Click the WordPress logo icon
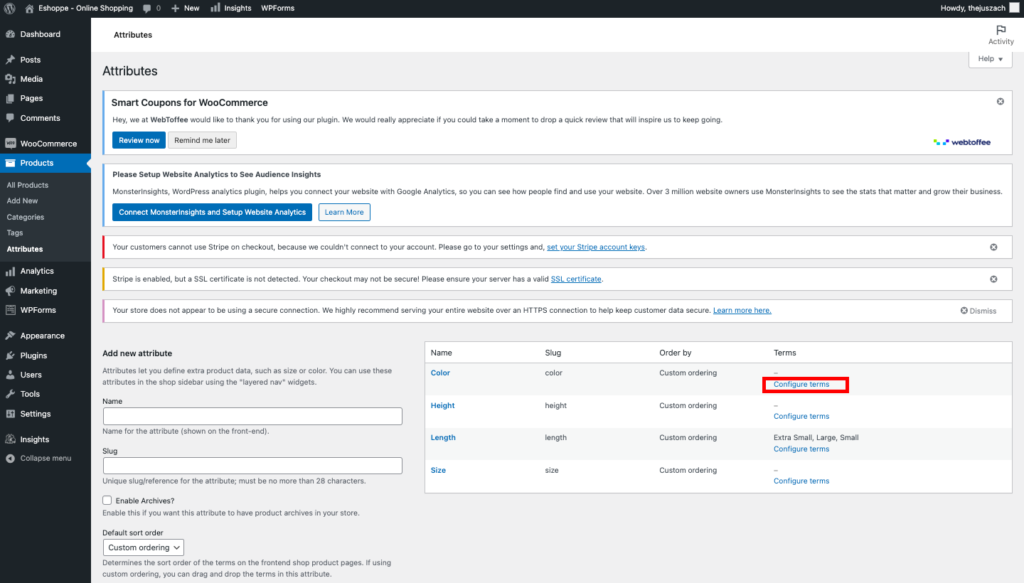Screen dimensions: 1024x583 click(x=11, y=8)
